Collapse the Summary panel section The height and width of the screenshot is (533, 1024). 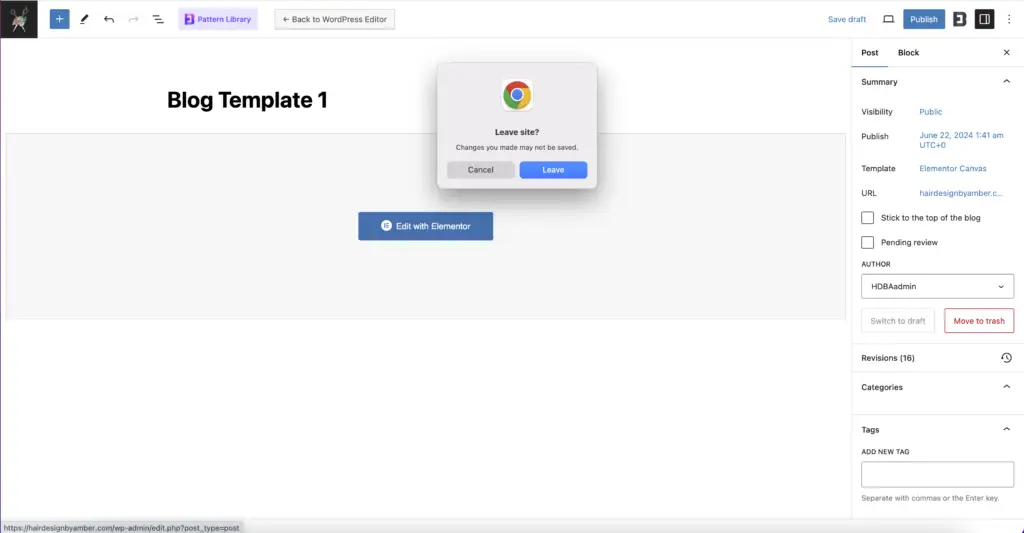(1006, 82)
